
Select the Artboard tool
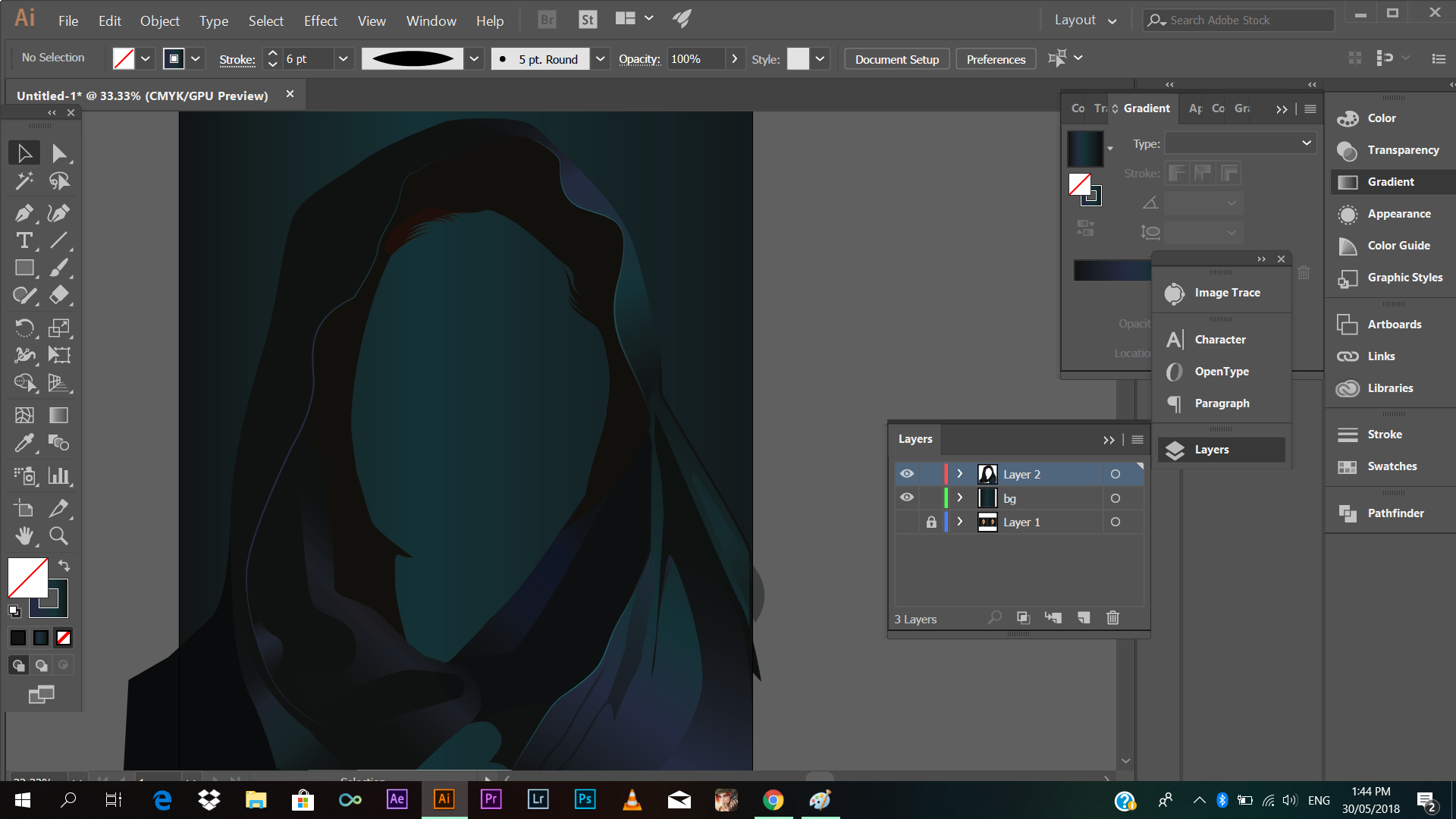point(24,508)
